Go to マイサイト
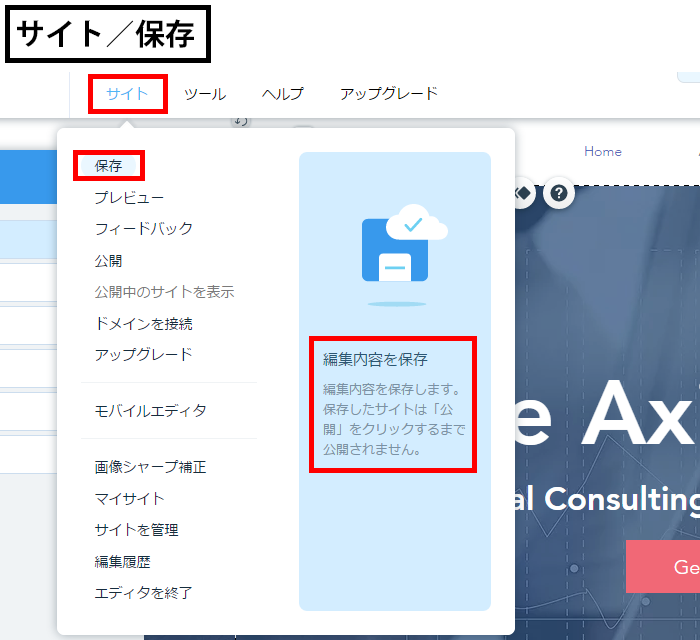This screenshot has width=700, height=640. [x=129, y=499]
